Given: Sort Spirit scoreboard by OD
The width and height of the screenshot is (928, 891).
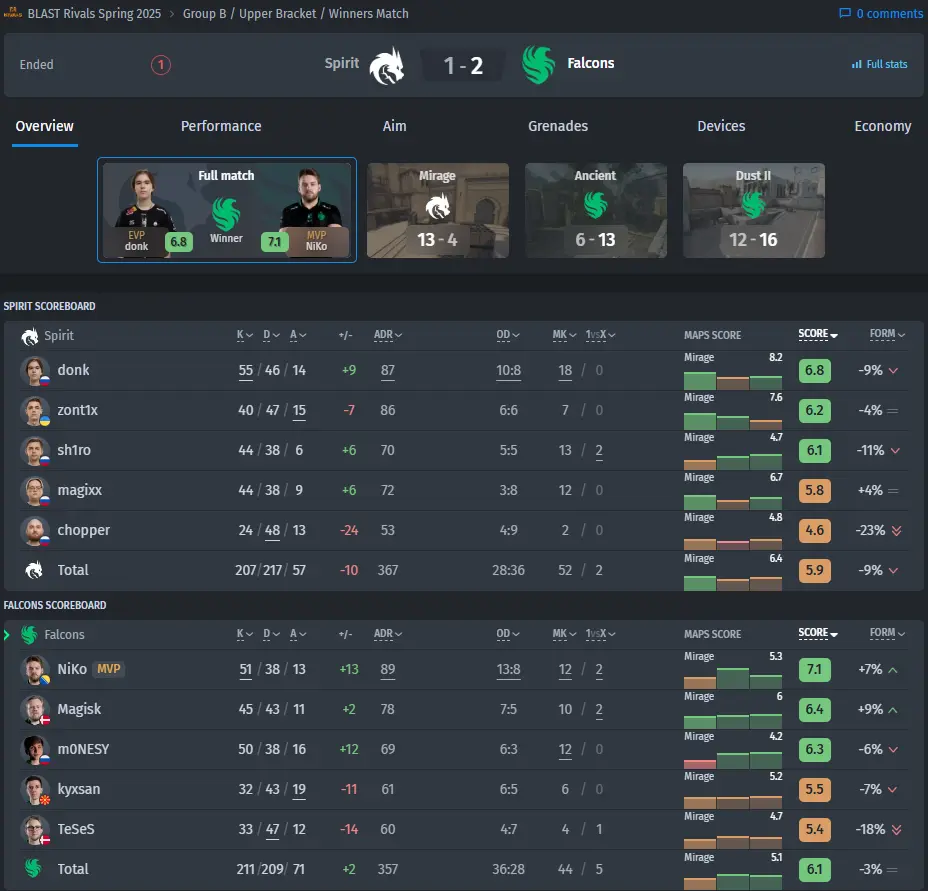Looking at the screenshot, I should coord(508,335).
